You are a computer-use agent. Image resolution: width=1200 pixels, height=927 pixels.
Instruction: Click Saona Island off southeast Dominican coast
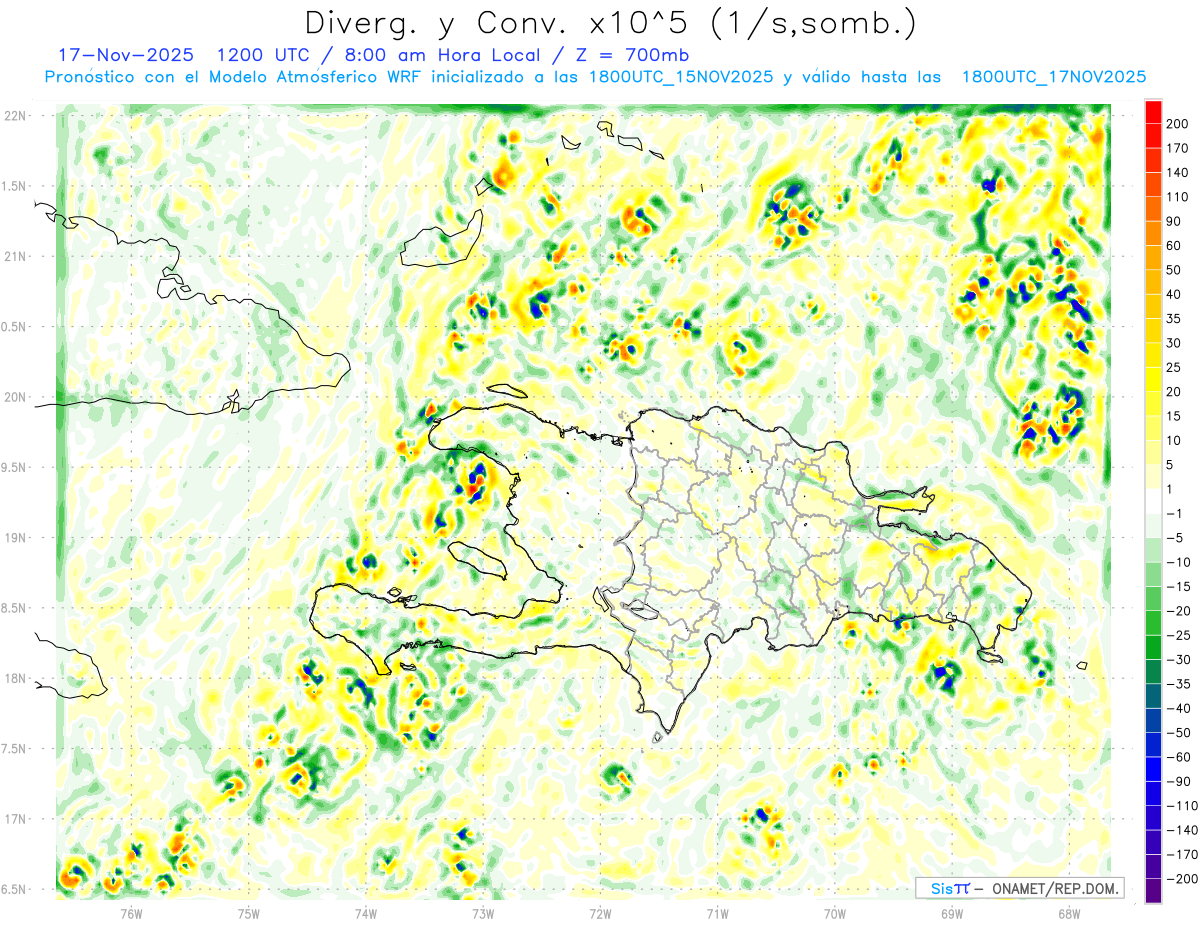990,656
